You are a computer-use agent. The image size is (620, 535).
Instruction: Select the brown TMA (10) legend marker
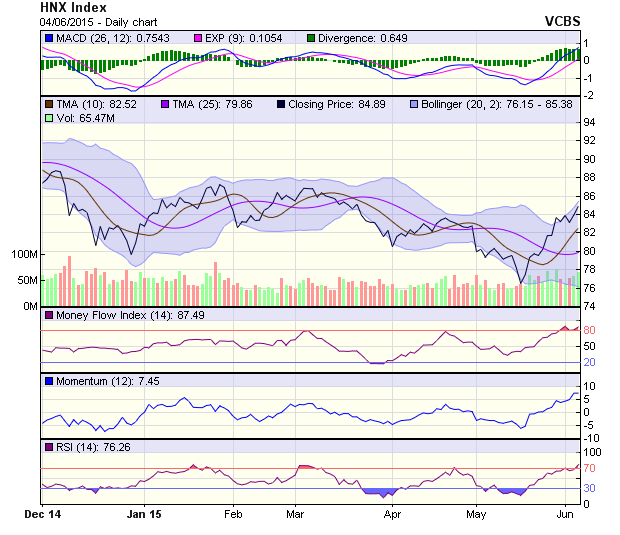pyautogui.click(x=49, y=103)
